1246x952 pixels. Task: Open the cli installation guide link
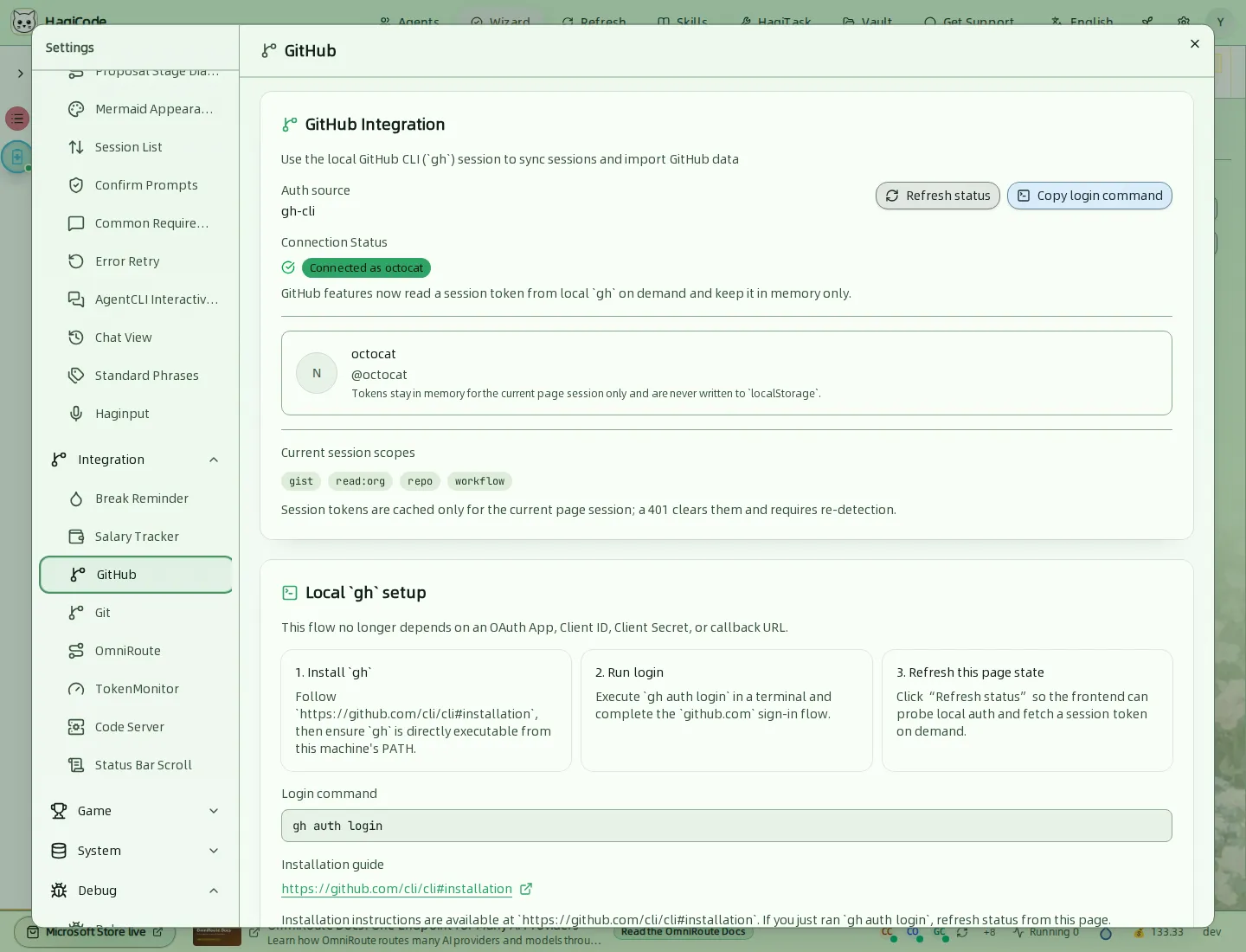click(396, 889)
